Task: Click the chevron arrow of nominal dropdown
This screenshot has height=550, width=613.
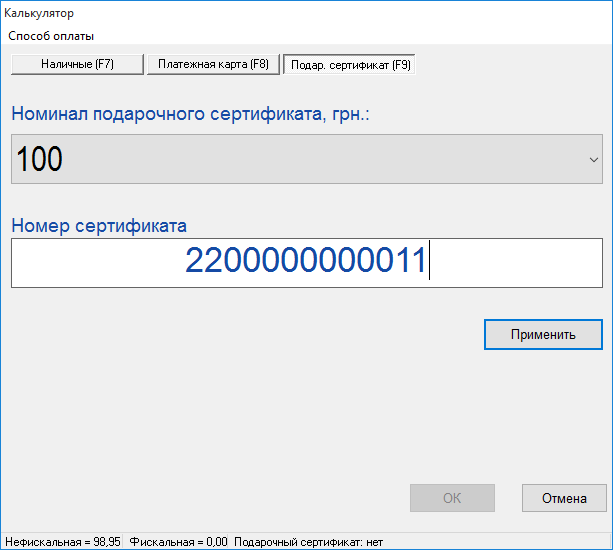Action: pyautogui.click(x=593, y=159)
